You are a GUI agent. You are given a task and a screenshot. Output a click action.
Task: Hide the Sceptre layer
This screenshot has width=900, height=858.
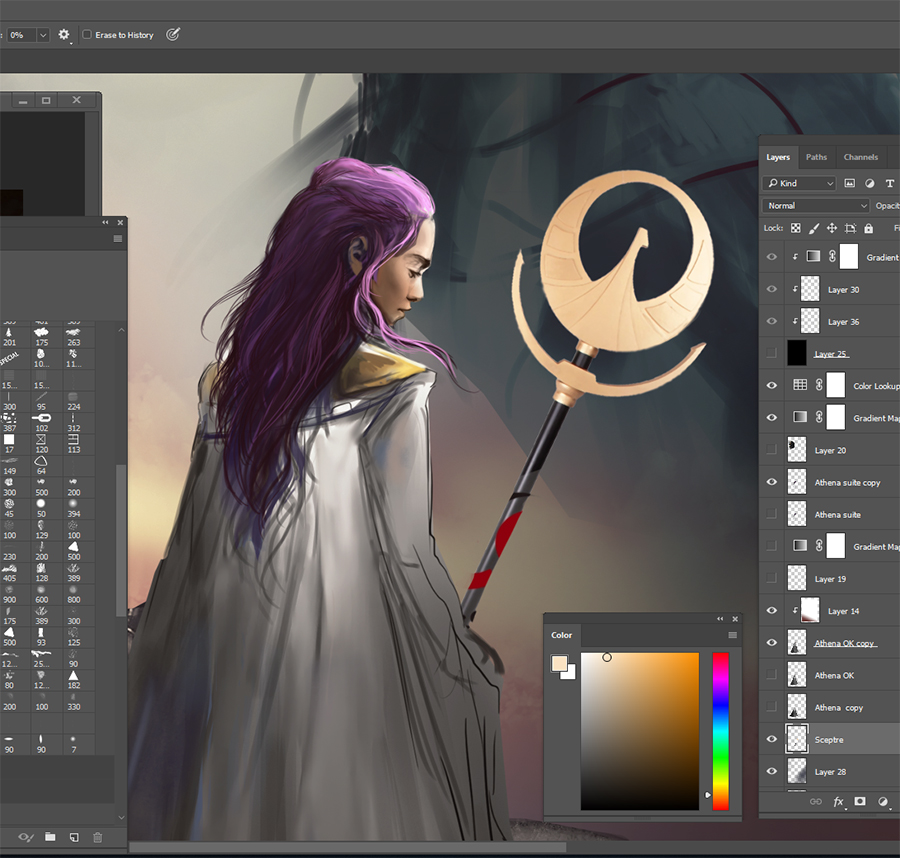(771, 739)
